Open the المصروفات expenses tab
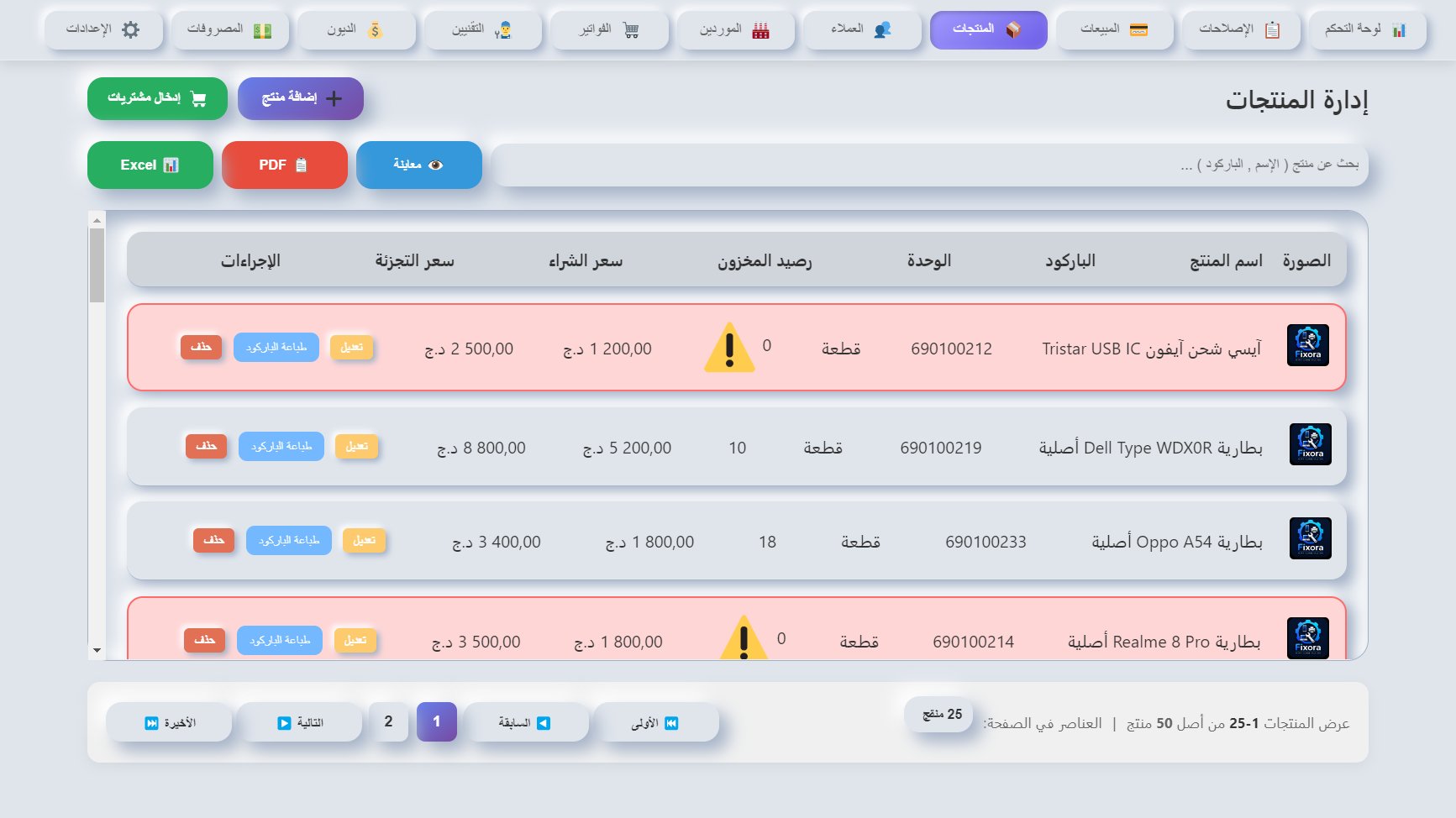The width and height of the screenshot is (1456, 818). pyautogui.click(x=229, y=30)
